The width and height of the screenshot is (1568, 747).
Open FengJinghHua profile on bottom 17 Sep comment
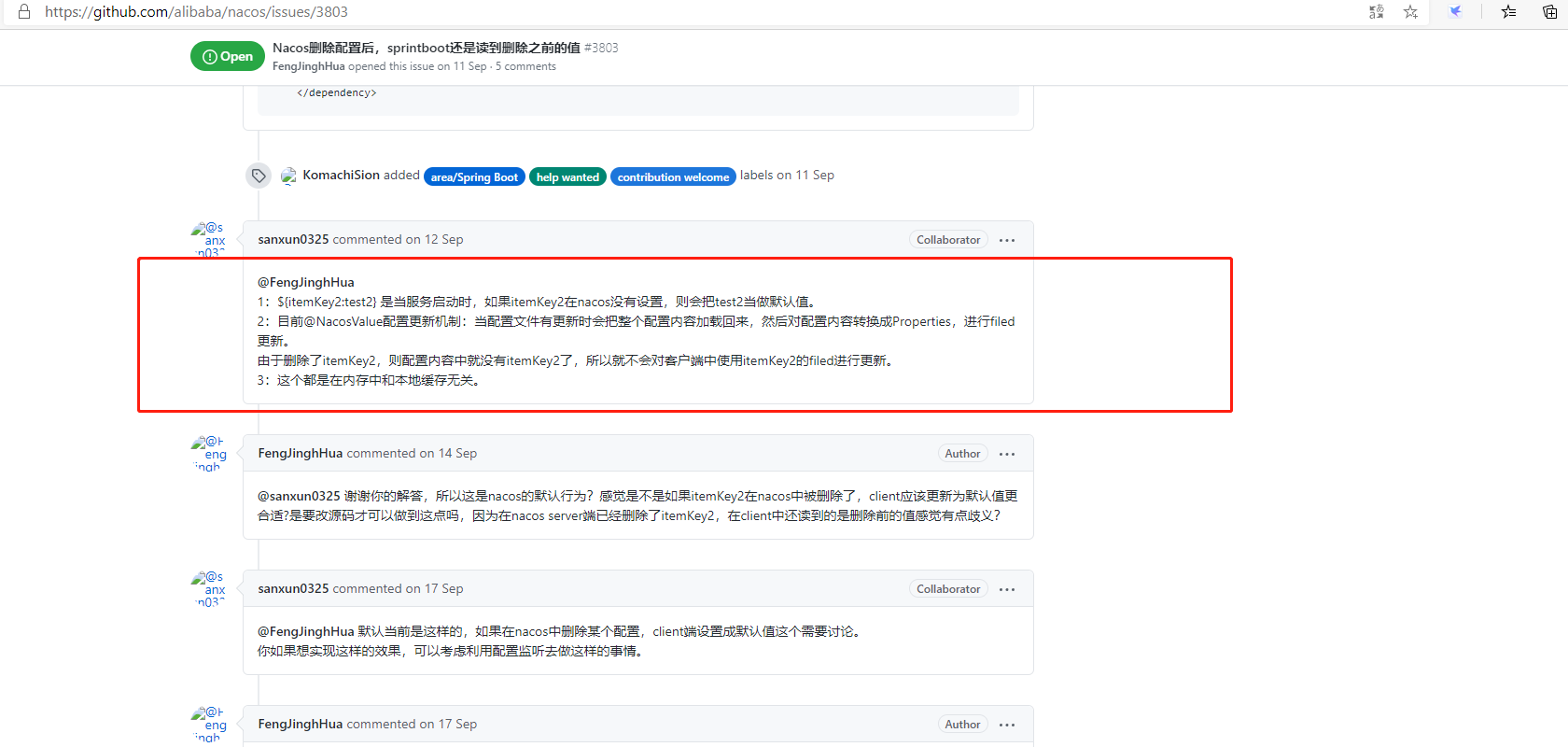(301, 724)
